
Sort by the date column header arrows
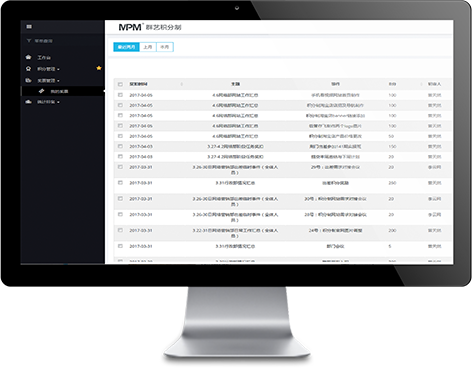pyautogui.click(x=182, y=84)
